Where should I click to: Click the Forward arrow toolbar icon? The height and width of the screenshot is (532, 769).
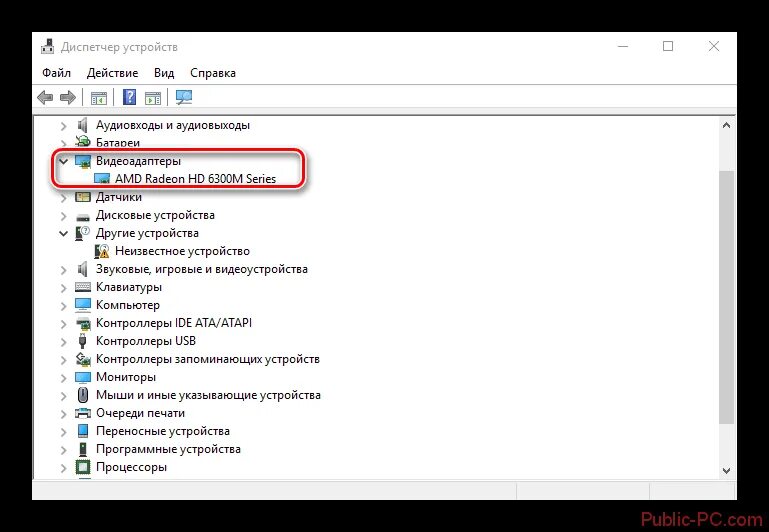coord(68,97)
